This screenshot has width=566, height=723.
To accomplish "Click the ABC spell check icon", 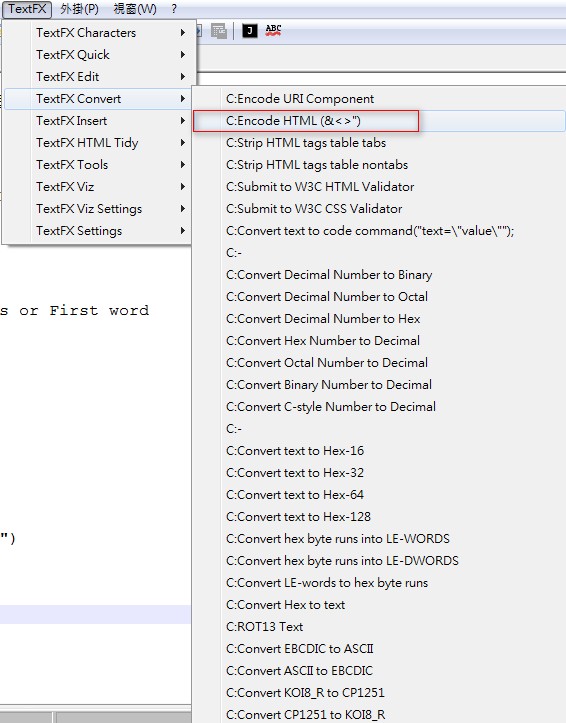I will point(273,30).
